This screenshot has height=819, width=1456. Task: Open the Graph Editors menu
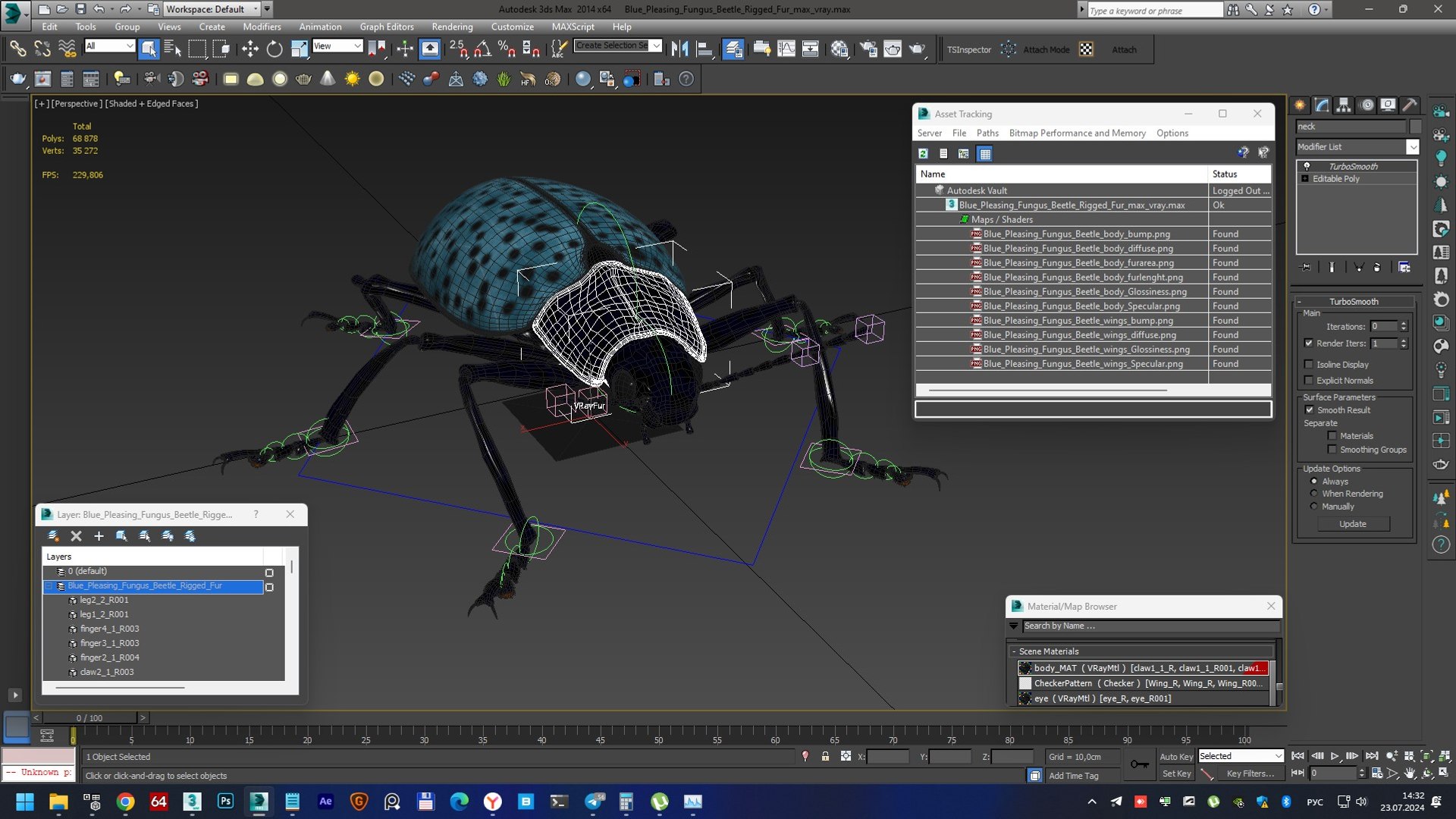tap(387, 27)
